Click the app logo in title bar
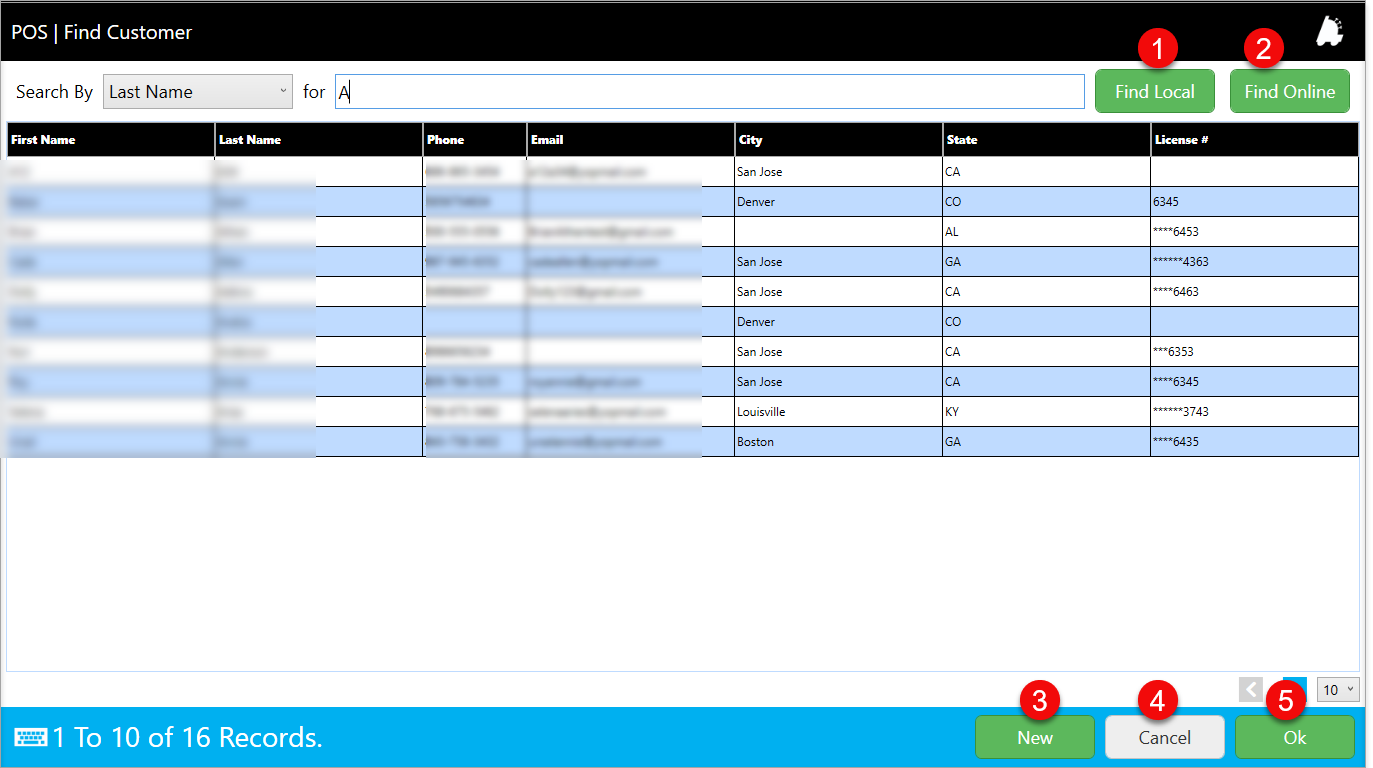1373x768 pixels. (x=1329, y=32)
